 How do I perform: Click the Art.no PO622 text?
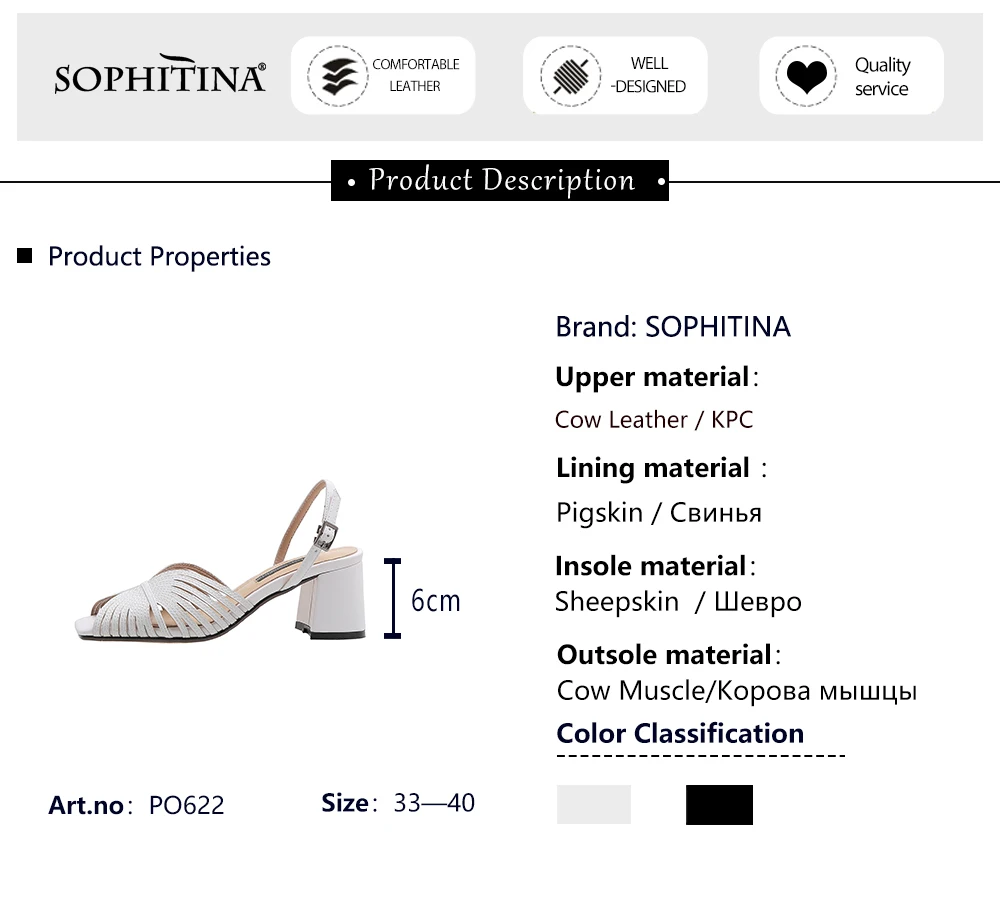coord(136,805)
